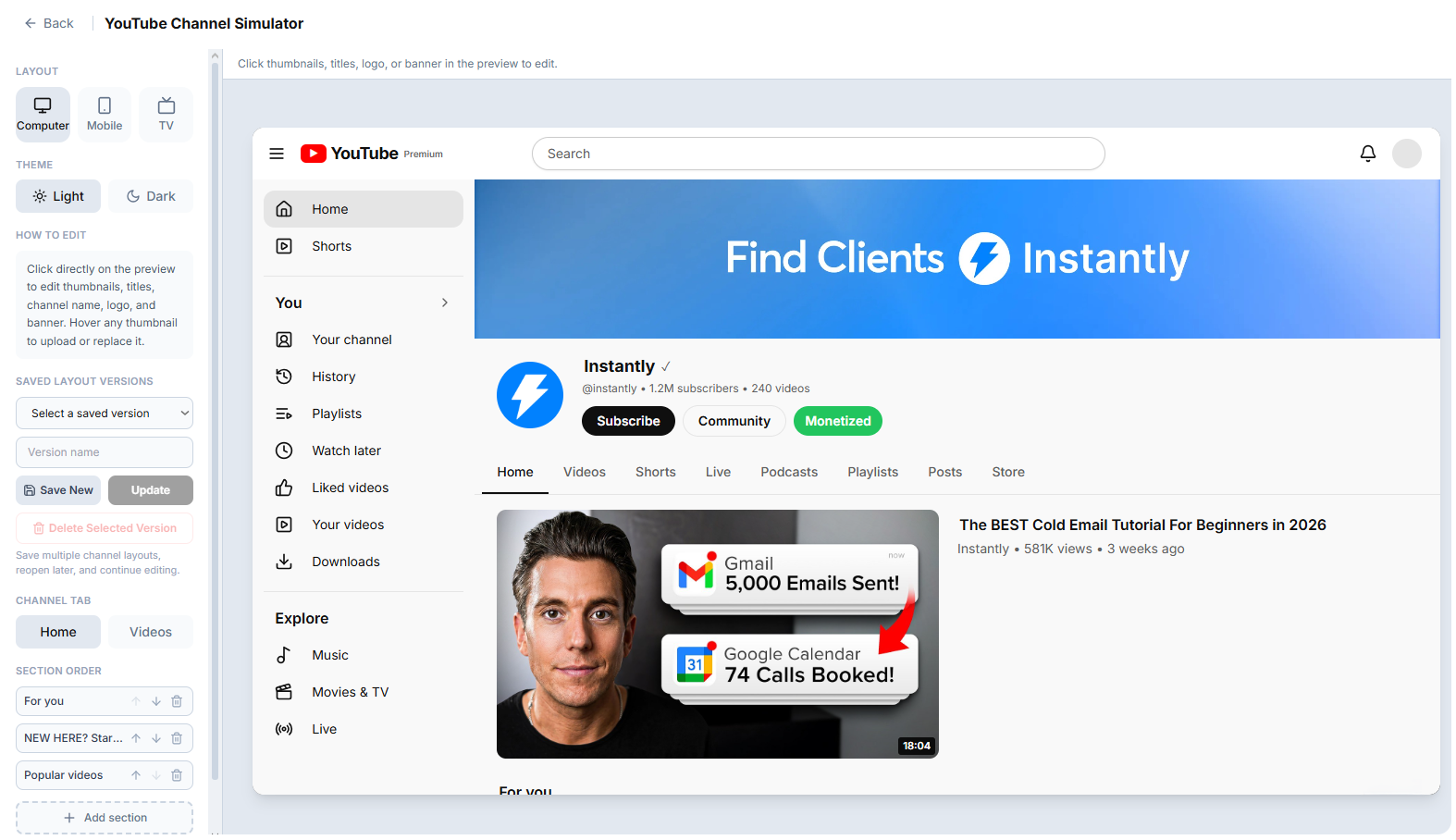Click Add section button
This screenshot has width=1456, height=840.
105,818
